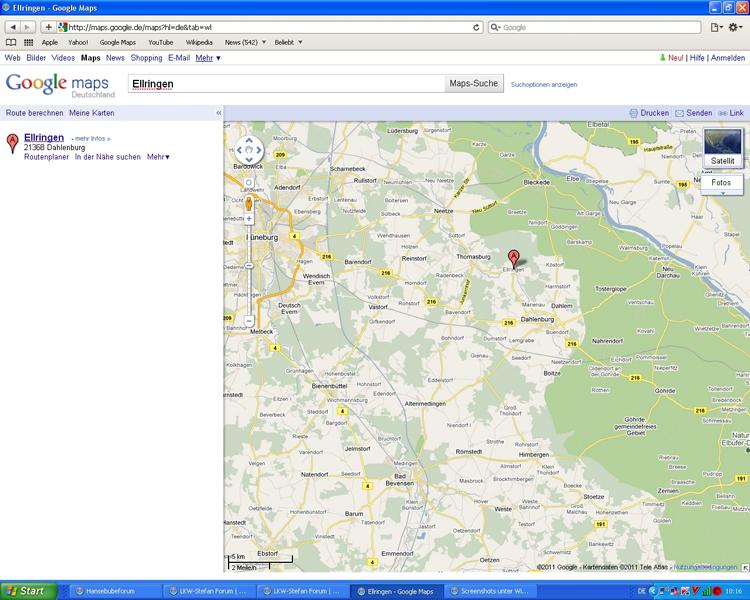Click mehr Infos next to Ellringen
The height and width of the screenshot is (600, 750).
[x=92, y=139]
